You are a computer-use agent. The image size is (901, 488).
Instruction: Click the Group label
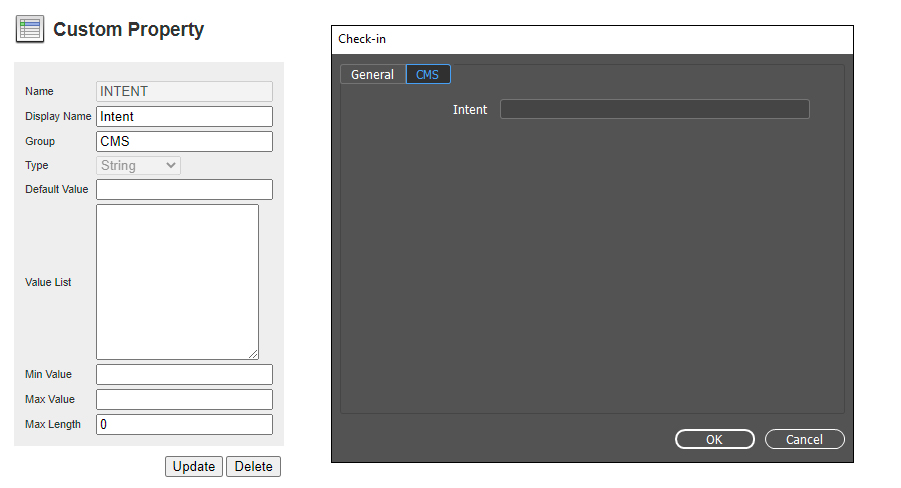point(40,141)
